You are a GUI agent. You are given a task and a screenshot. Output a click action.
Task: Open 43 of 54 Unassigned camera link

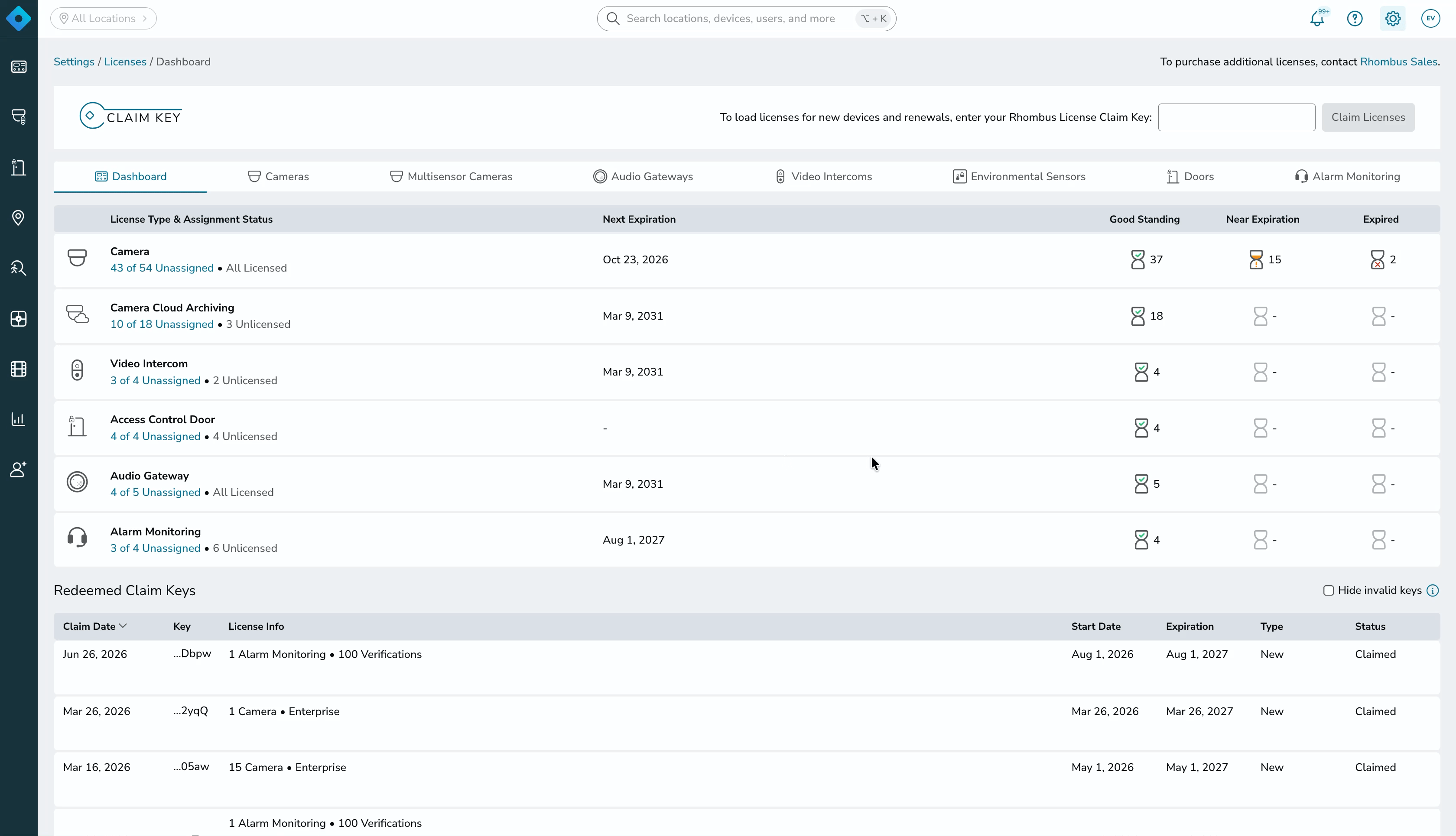click(x=162, y=268)
